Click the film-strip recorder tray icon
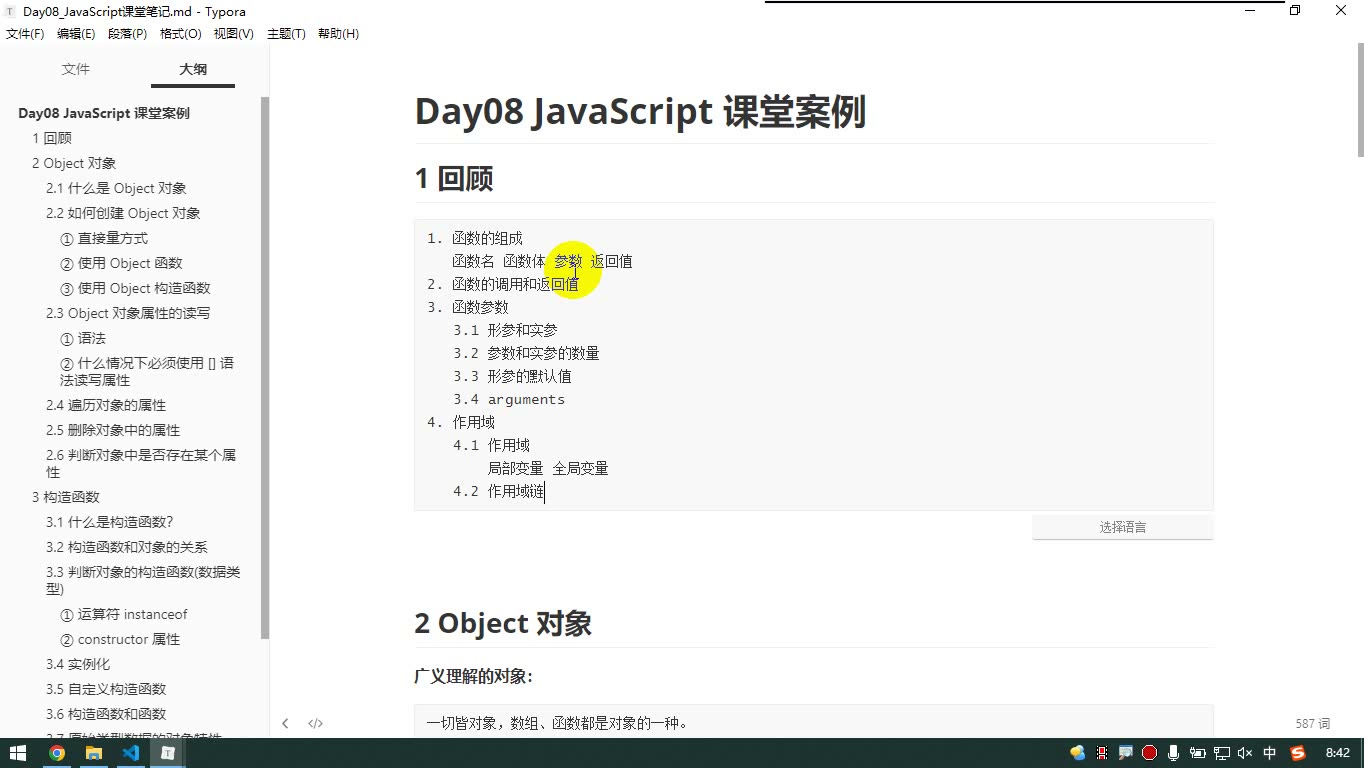 1102,753
